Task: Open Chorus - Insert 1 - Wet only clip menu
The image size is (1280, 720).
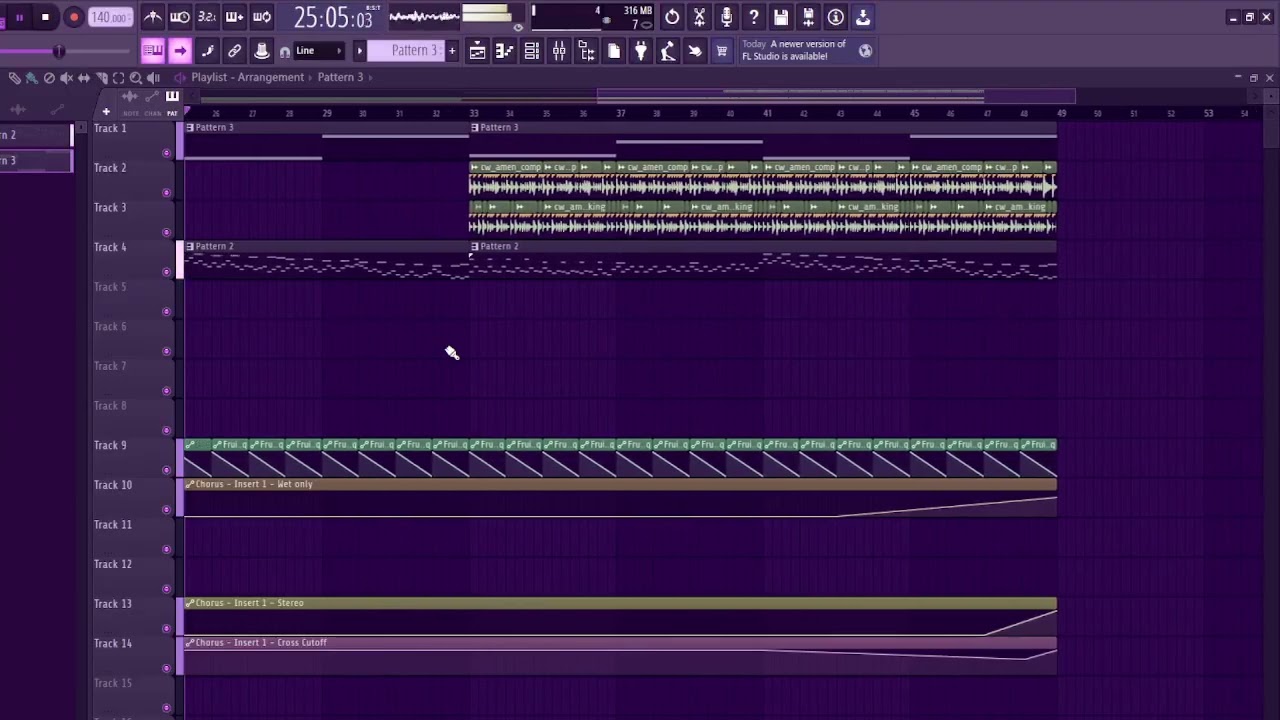Action: pos(190,484)
